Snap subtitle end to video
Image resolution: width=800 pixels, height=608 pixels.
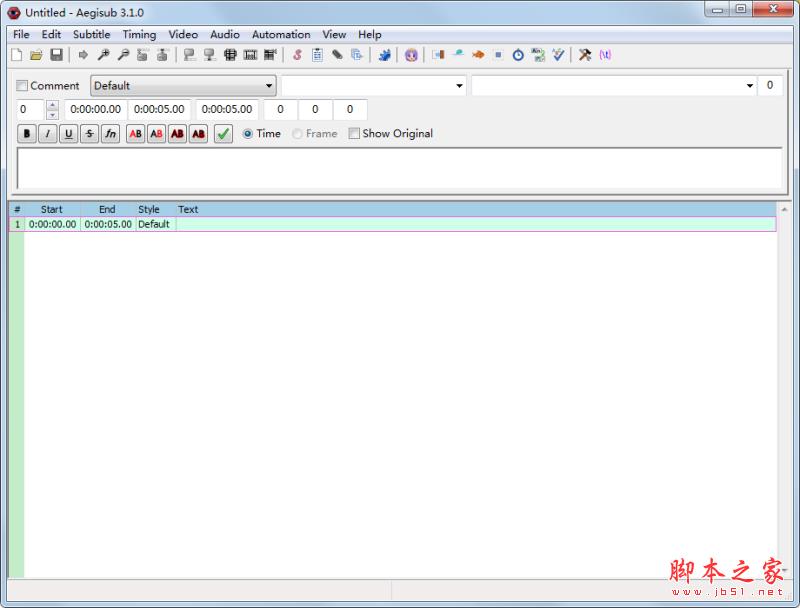tap(209, 55)
